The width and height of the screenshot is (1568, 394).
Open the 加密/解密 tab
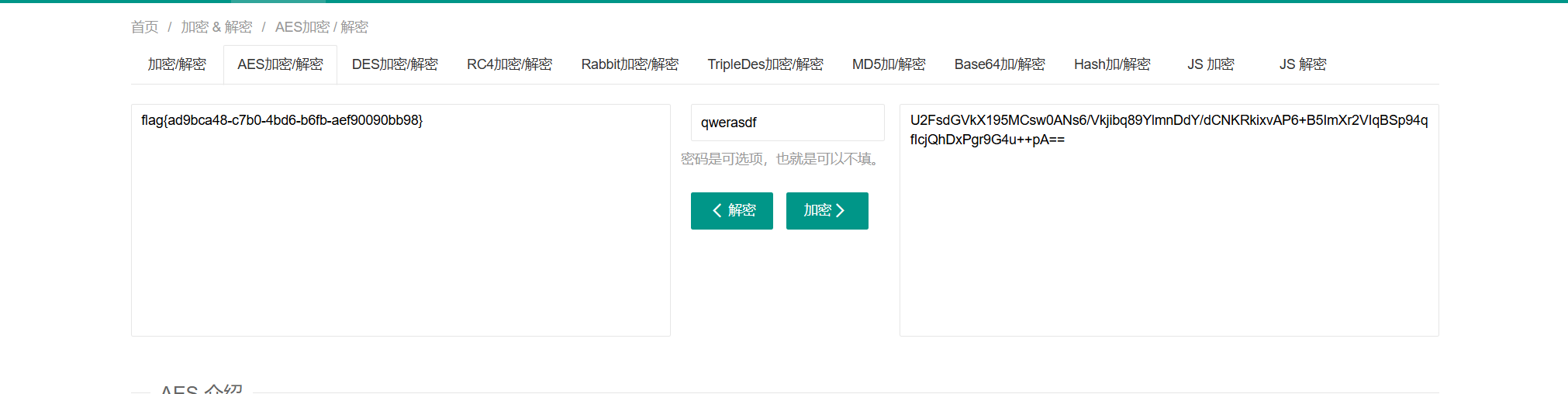[177, 64]
